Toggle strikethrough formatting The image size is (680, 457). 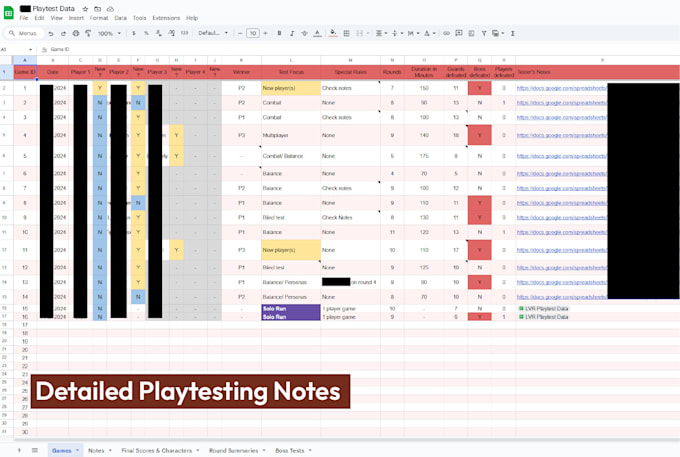point(304,33)
